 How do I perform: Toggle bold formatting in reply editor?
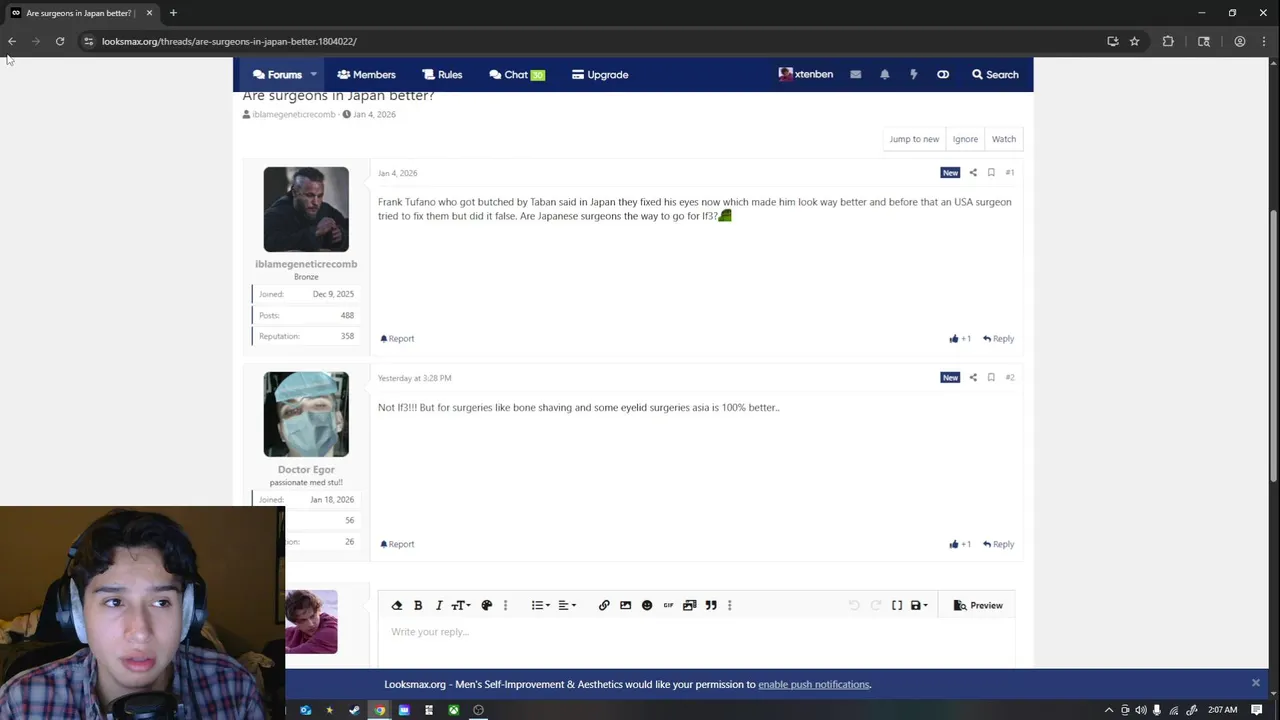point(418,605)
